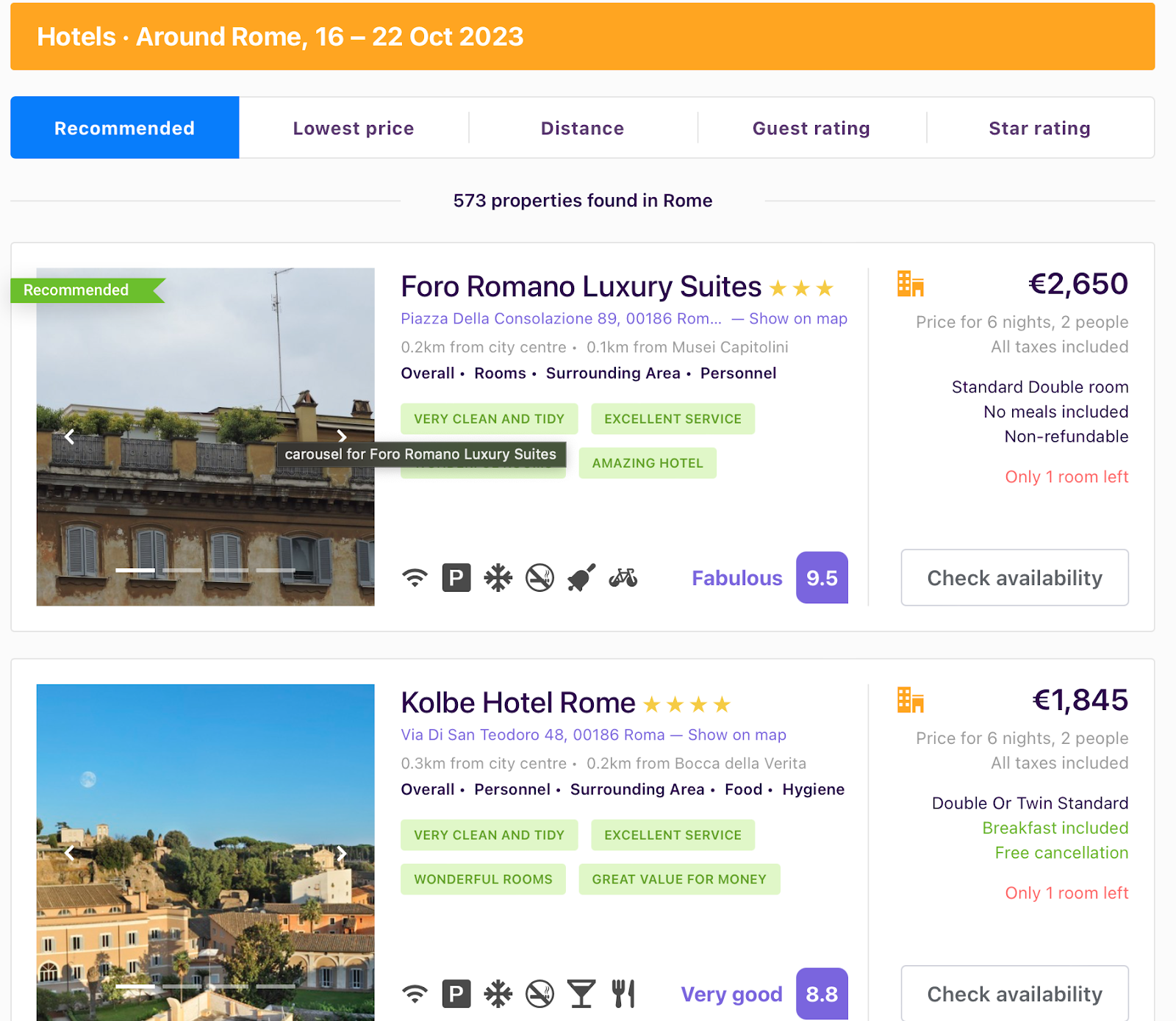Image resolution: width=1176 pixels, height=1021 pixels.
Task: Click the Very Clean and Tidy tag for Kolbe Hotel
Action: (x=490, y=835)
